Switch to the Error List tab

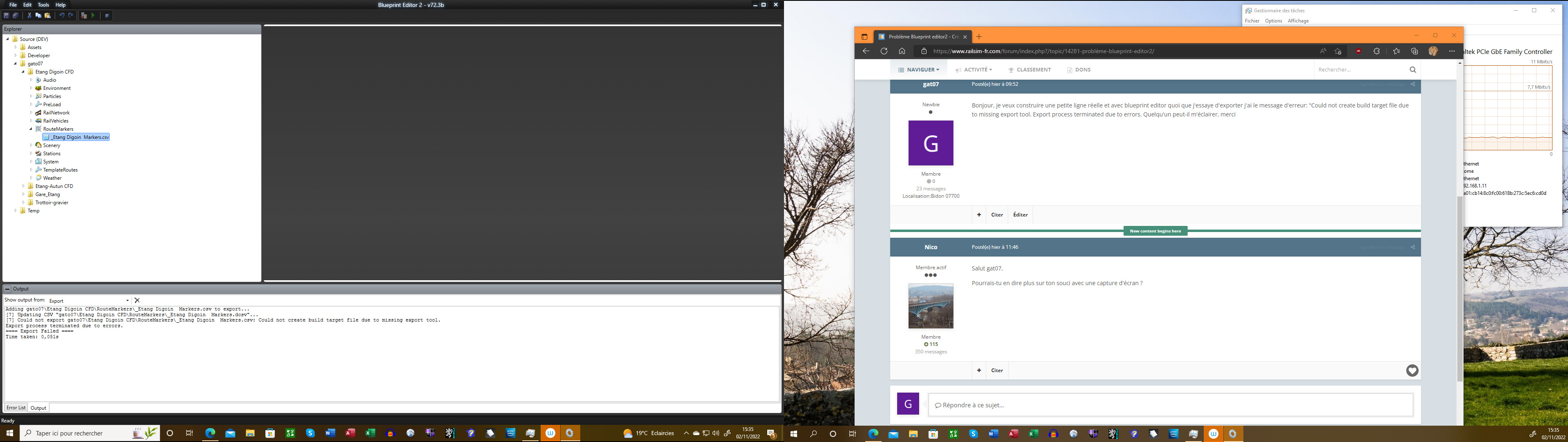(16, 408)
